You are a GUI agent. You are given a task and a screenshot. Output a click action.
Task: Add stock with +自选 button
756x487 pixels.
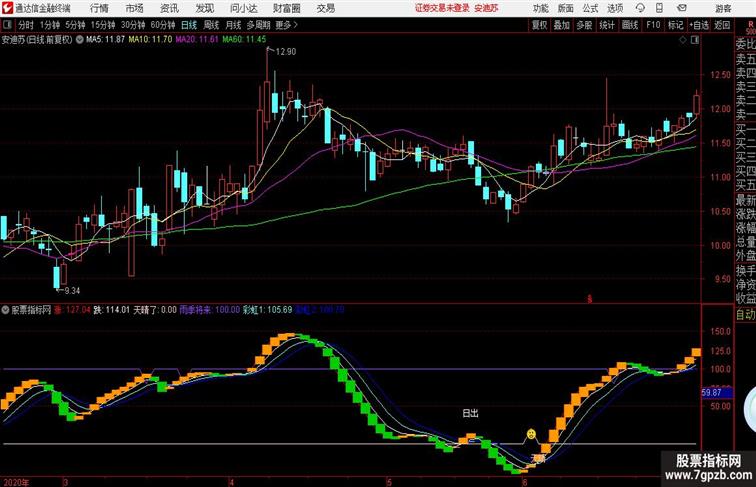click(699, 25)
